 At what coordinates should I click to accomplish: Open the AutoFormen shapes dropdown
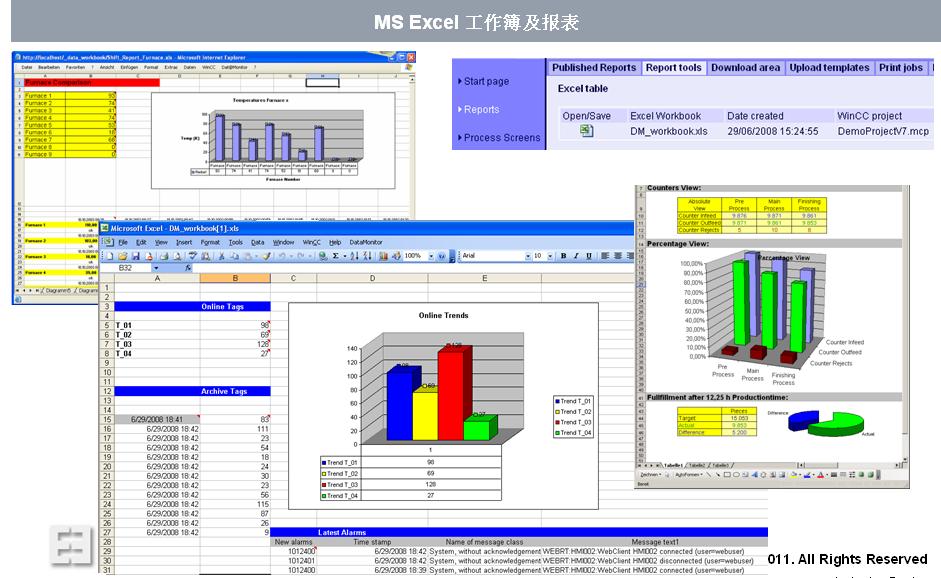688,475
